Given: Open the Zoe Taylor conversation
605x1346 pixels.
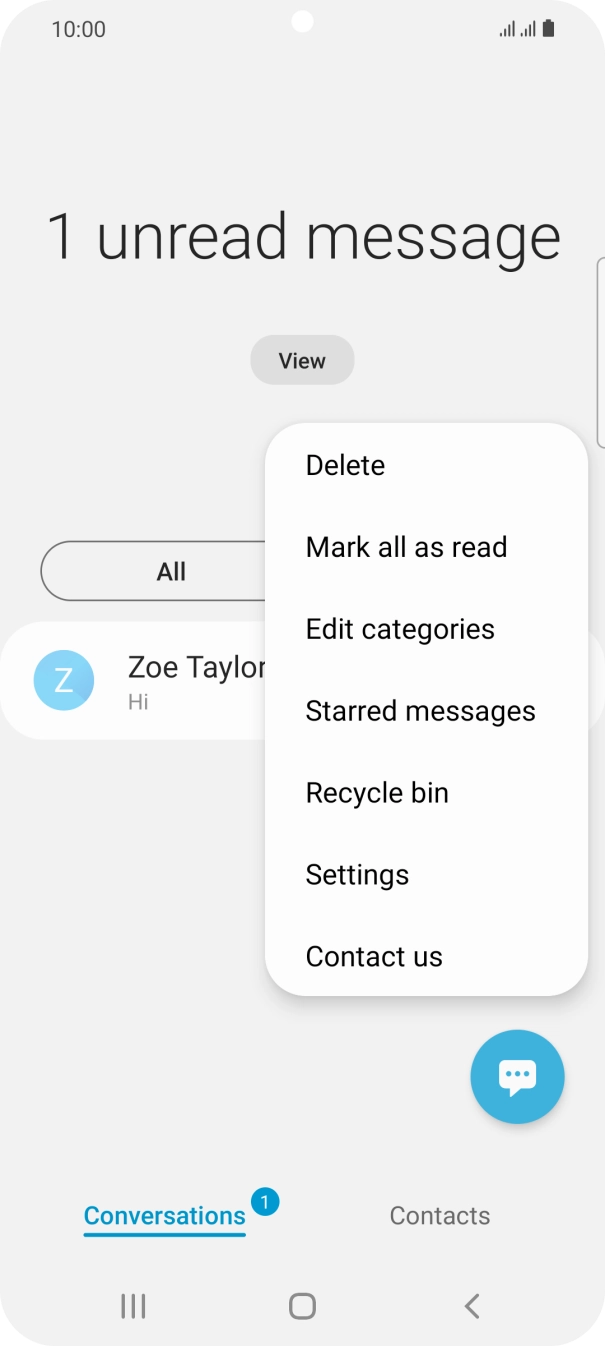Looking at the screenshot, I should (x=195, y=681).
